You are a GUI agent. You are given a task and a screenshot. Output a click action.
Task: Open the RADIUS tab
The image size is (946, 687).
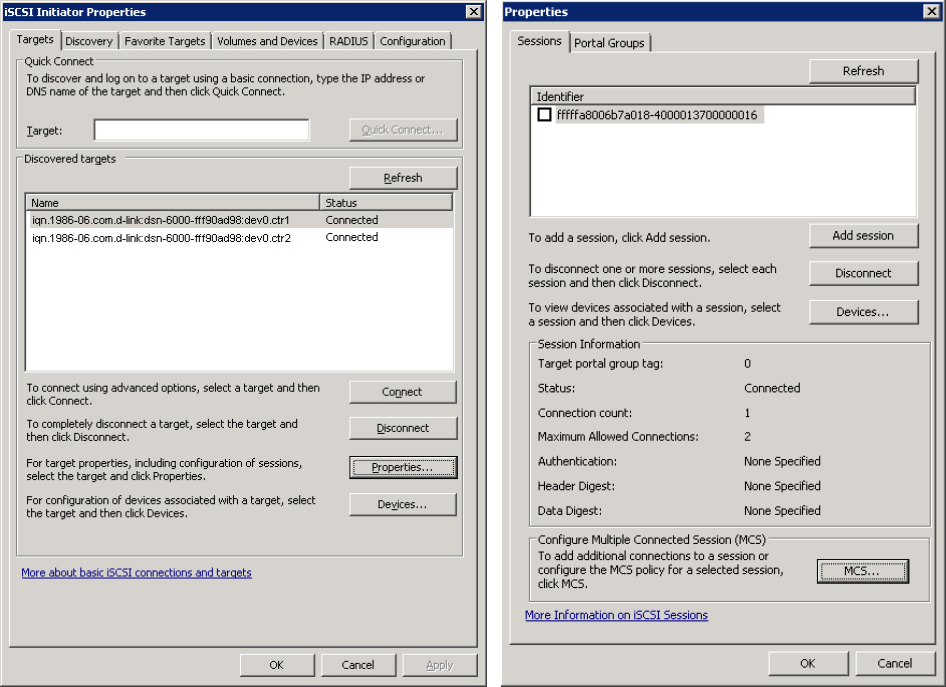[x=348, y=41]
